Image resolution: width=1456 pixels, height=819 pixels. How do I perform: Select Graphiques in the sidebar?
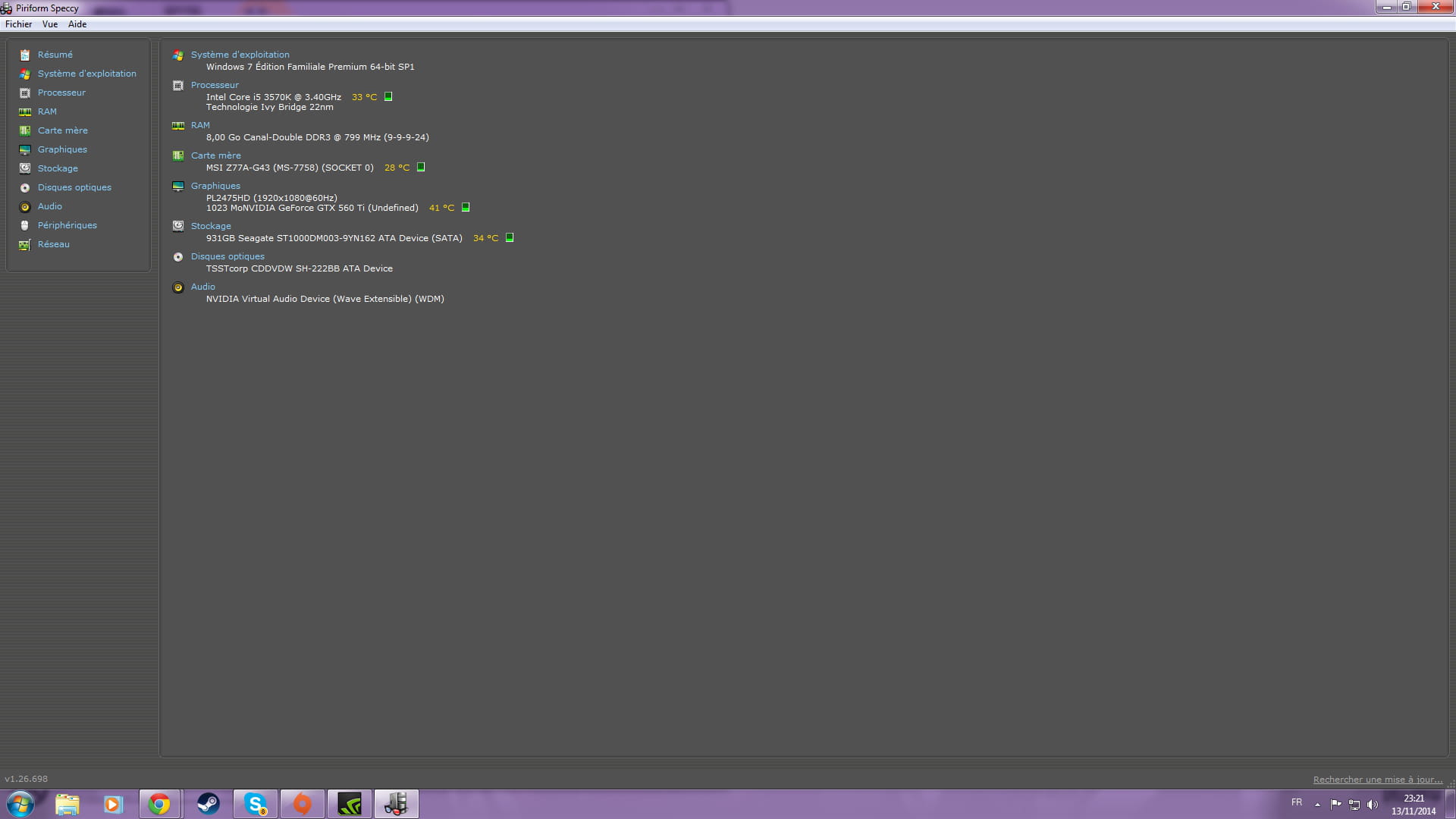point(62,149)
